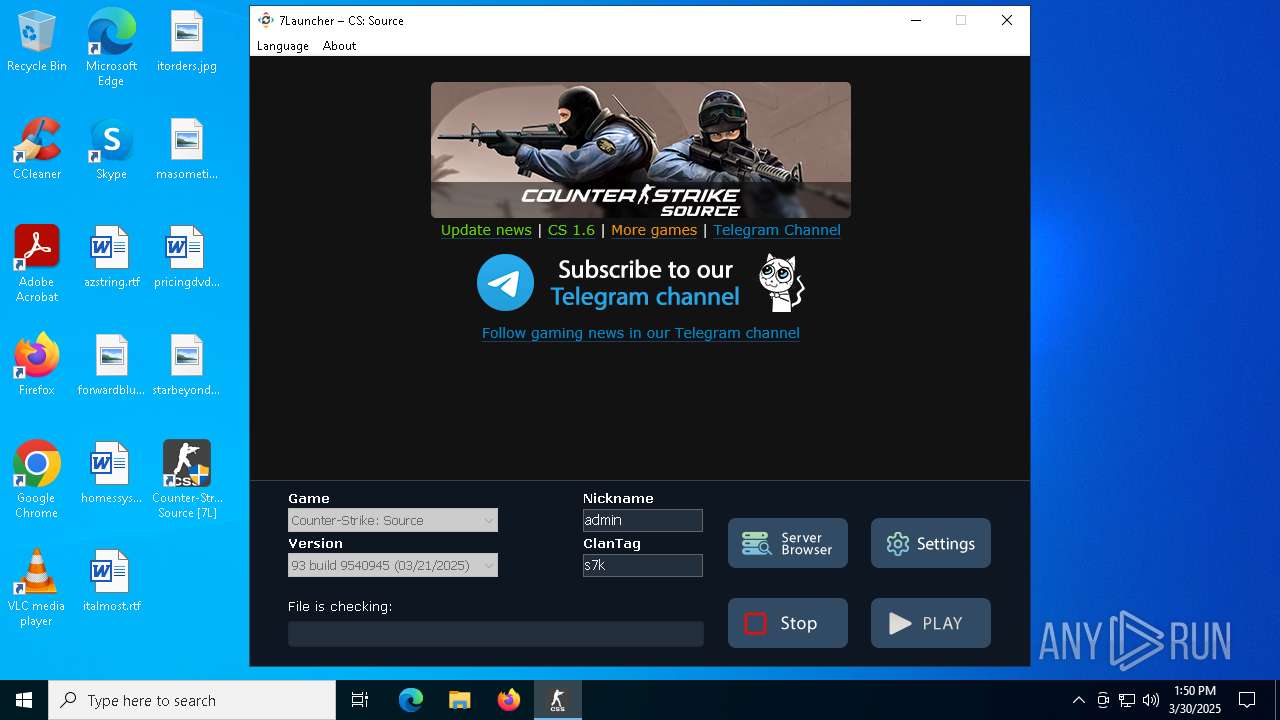Open VLC media player desktop shortcut
The width and height of the screenshot is (1280, 720).
tap(37, 588)
